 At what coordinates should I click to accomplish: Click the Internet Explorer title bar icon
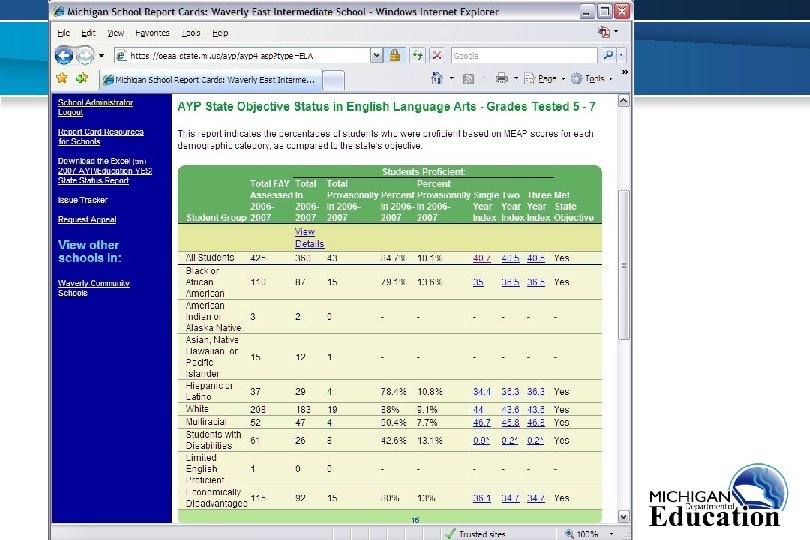pos(59,11)
